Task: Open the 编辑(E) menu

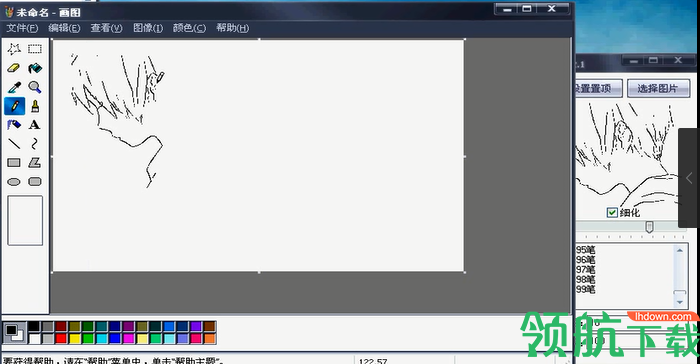Action: click(x=64, y=28)
